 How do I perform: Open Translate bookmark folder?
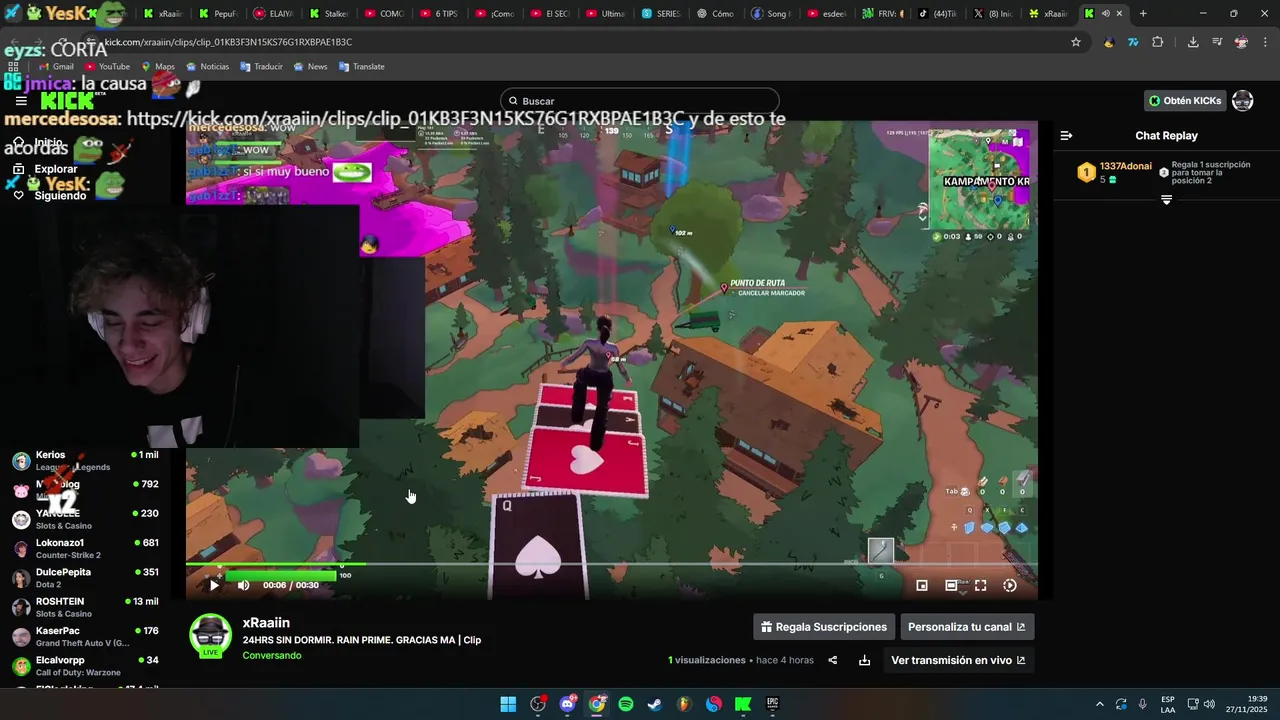click(362, 66)
